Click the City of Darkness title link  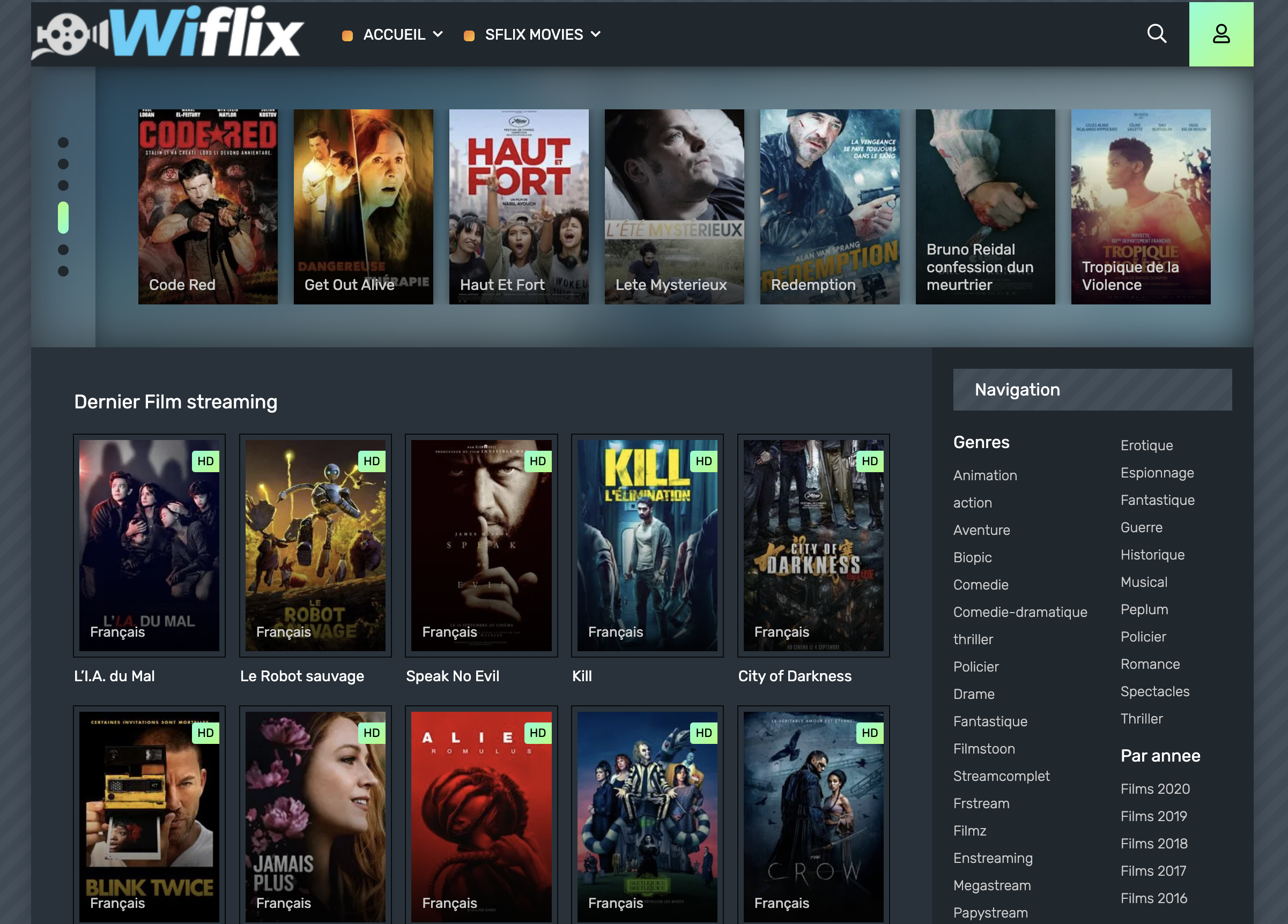pyautogui.click(x=795, y=676)
